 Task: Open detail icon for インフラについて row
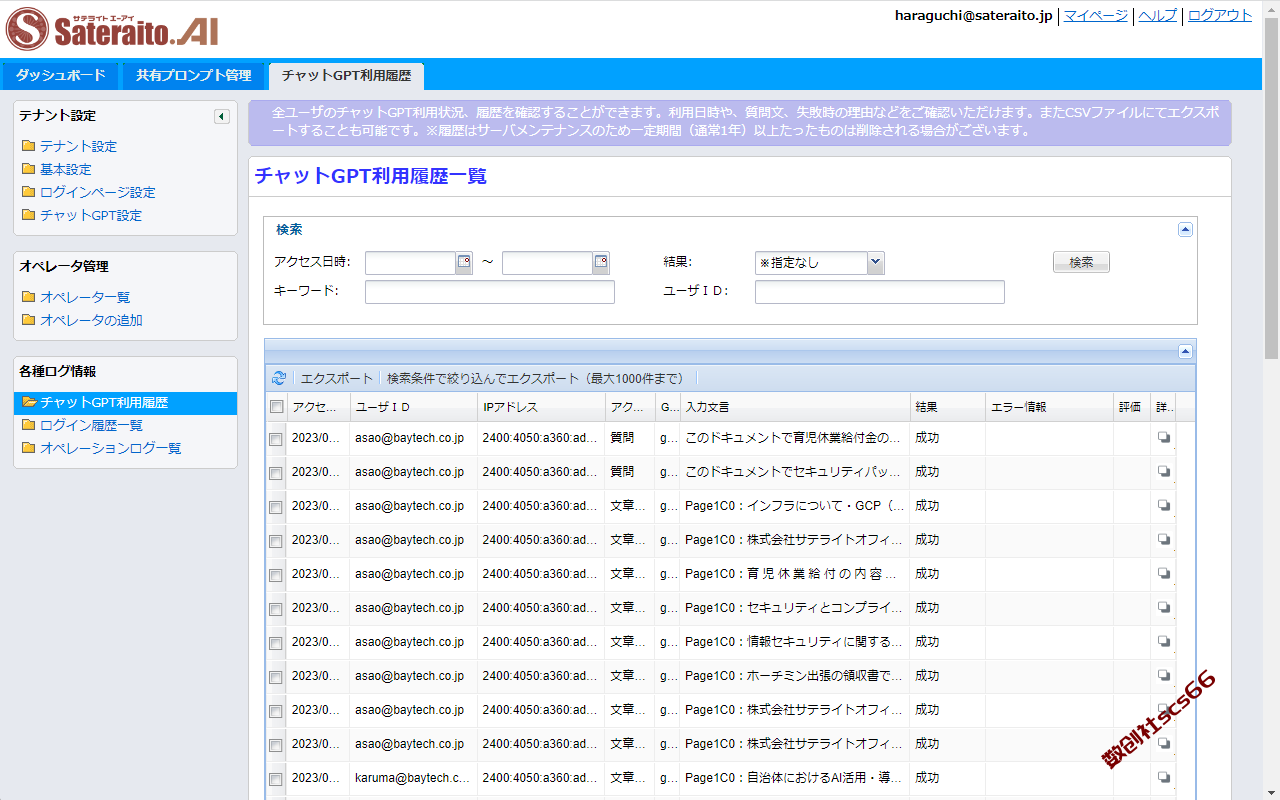[1163, 506]
